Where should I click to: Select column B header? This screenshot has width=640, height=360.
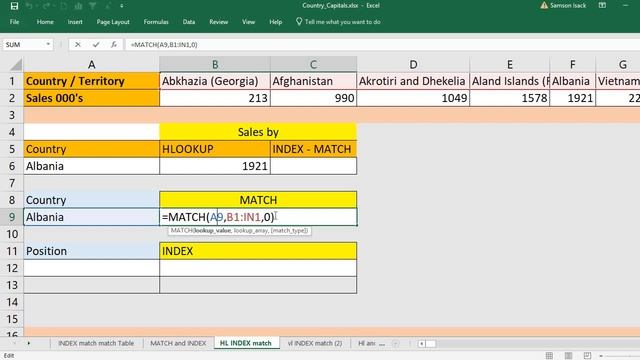click(x=215, y=64)
